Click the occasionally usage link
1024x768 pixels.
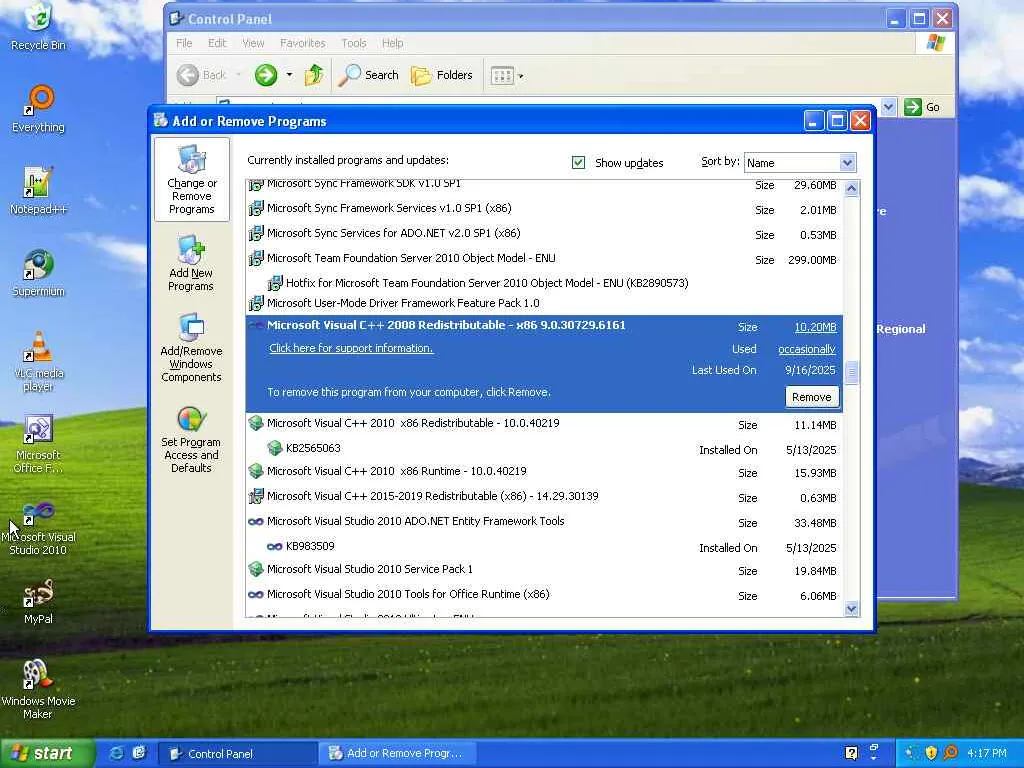(x=807, y=349)
